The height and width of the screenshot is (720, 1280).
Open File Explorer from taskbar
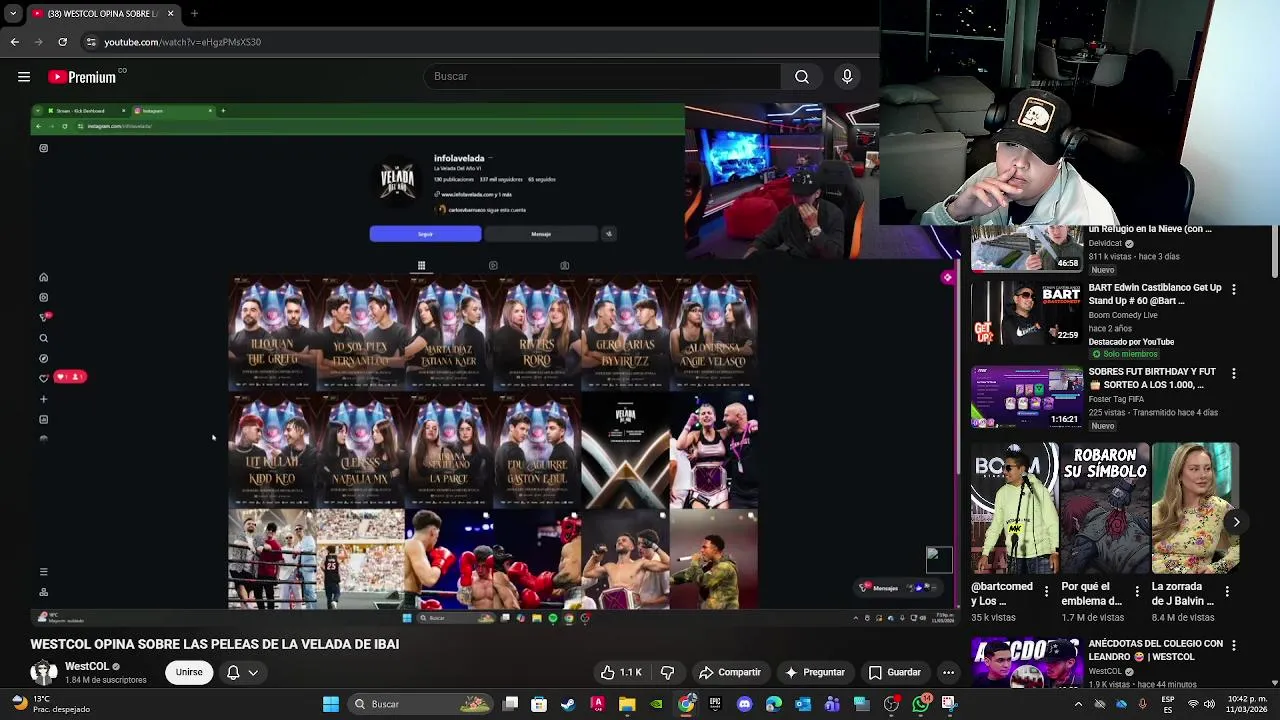coord(627,704)
